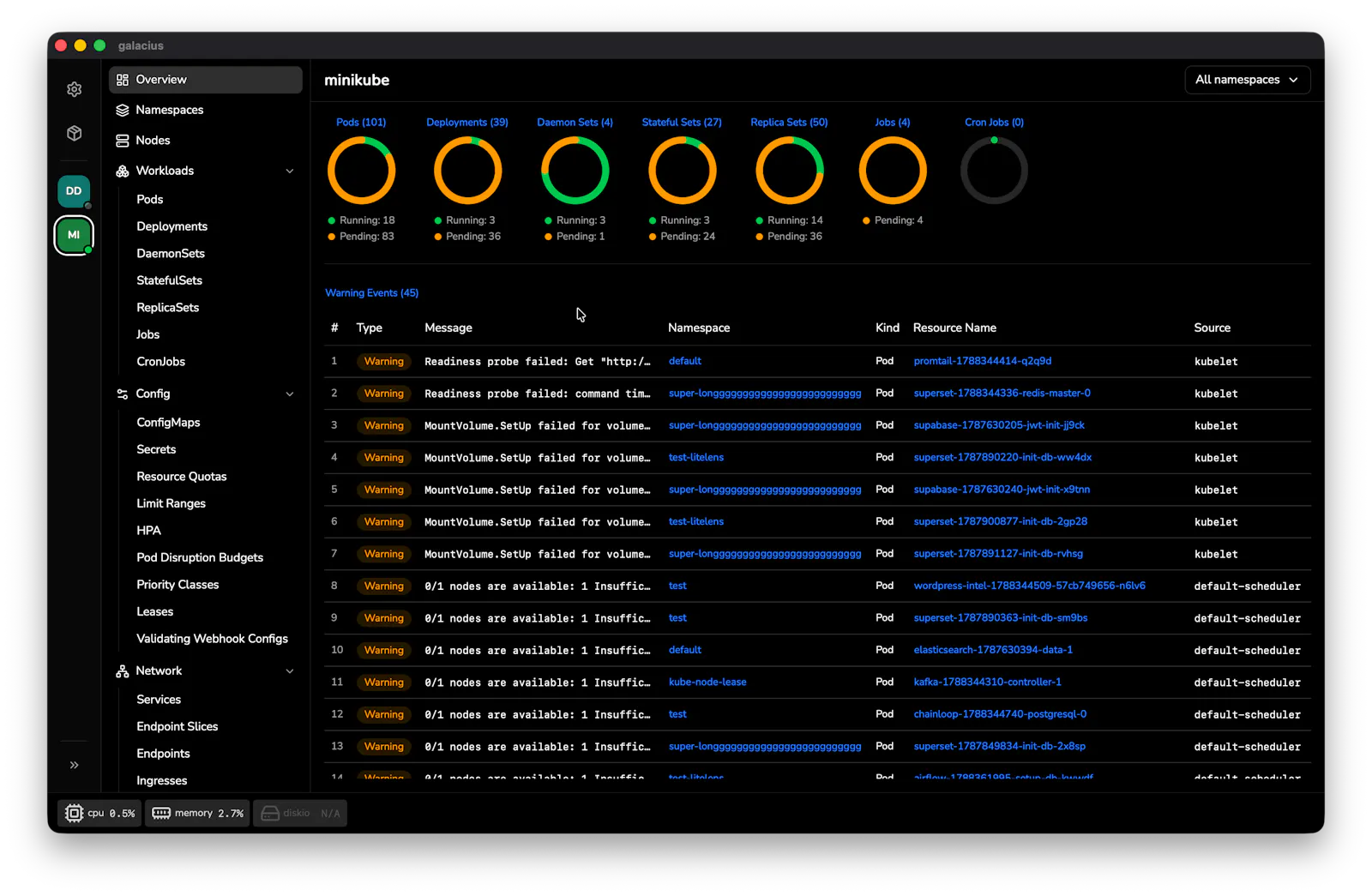The image size is (1372, 896).
Task: Click the cube icon in left rail
Action: coord(75,133)
